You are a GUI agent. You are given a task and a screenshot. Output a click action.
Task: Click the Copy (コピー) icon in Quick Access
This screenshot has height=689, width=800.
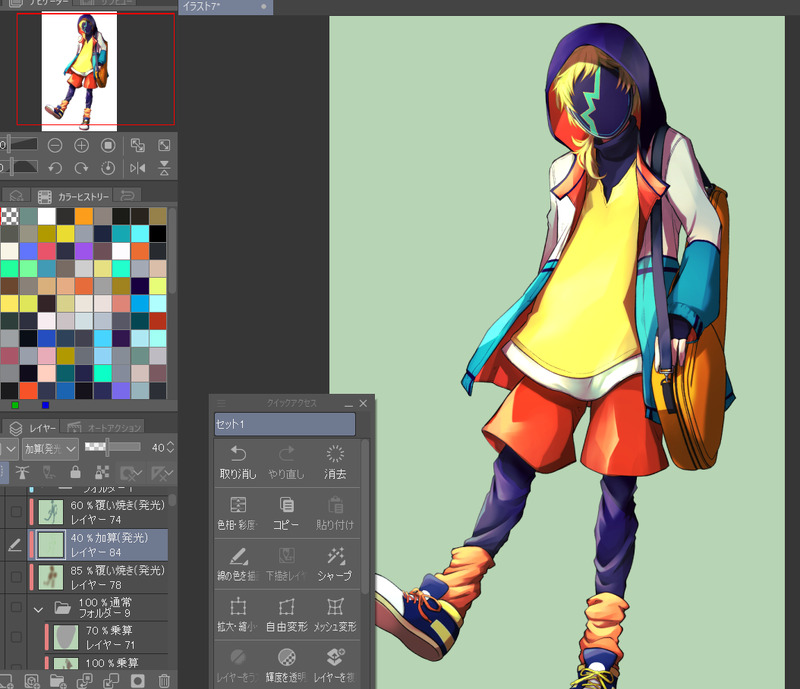pos(287,512)
